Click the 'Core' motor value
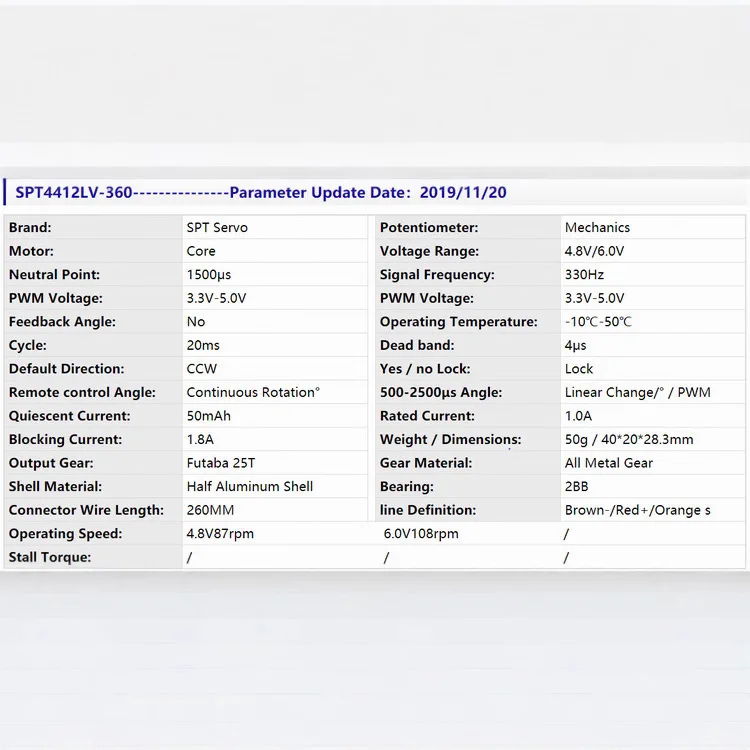Viewport: 750px width, 750px height. [201, 251]
